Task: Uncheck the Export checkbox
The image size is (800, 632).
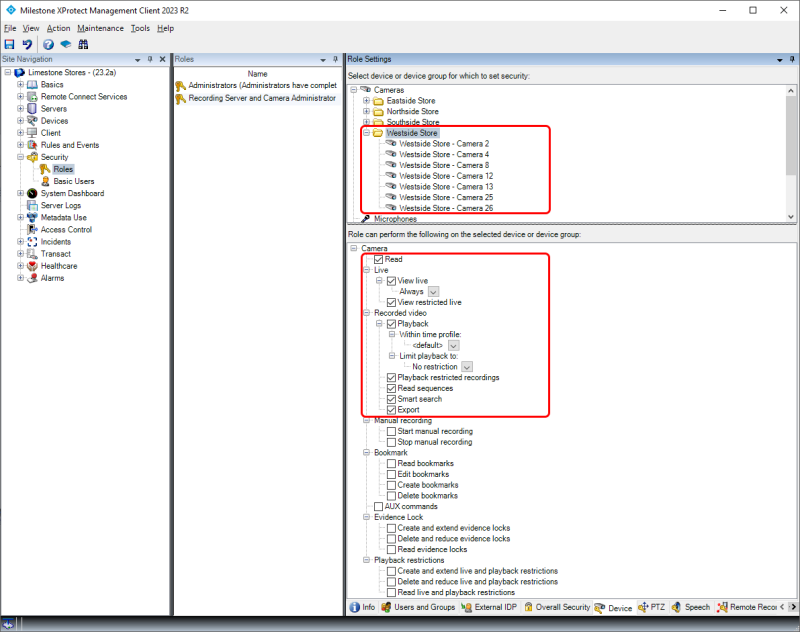Action: (391, 410)
